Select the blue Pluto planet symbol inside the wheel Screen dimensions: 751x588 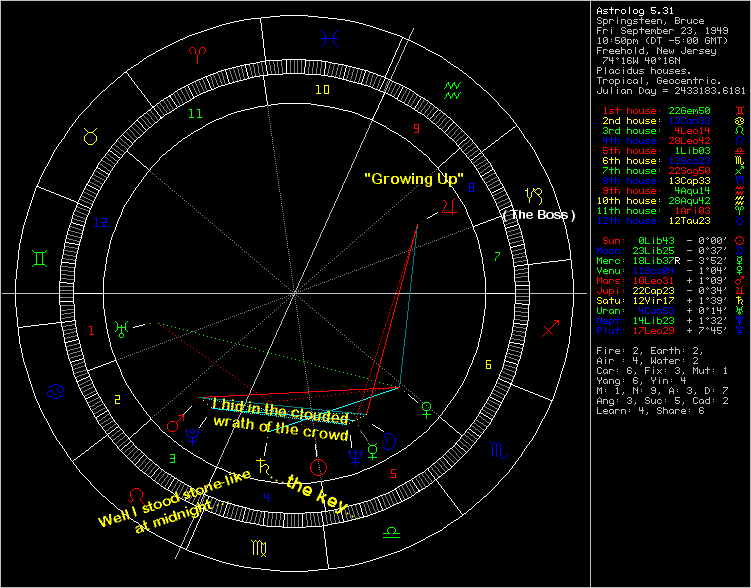(192, 437)
